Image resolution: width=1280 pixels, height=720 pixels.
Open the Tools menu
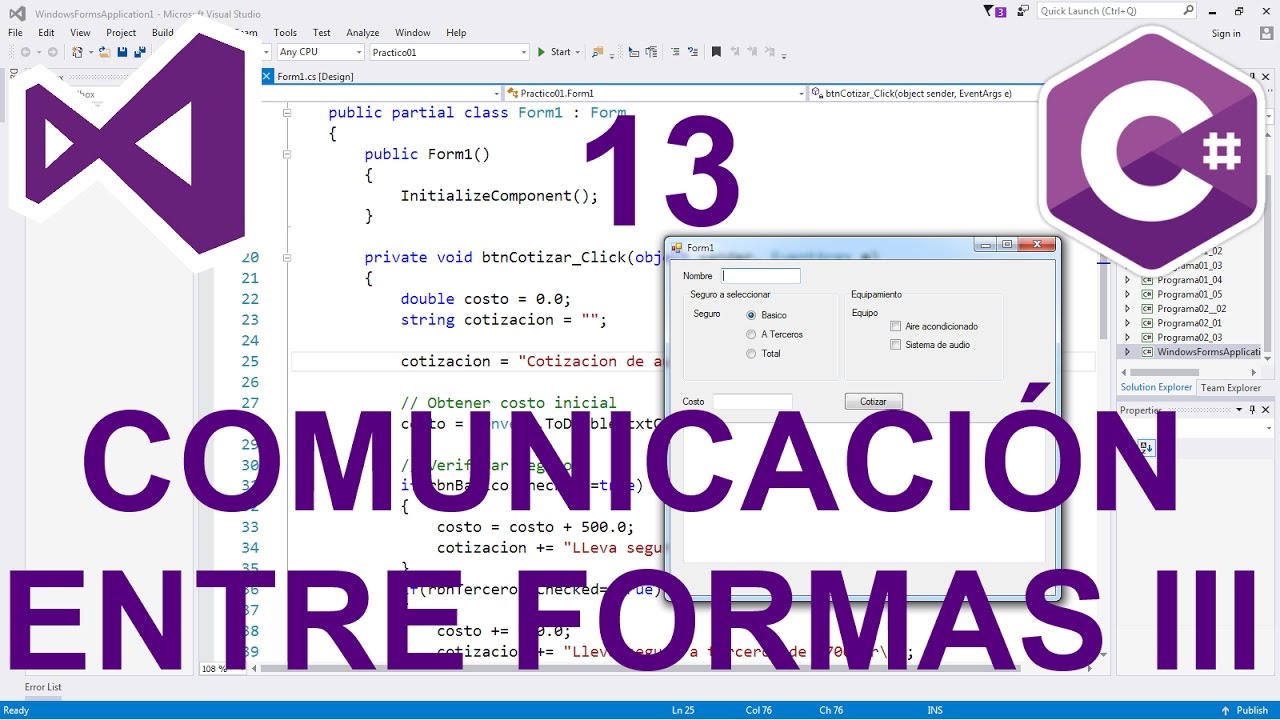coord(285,33)
